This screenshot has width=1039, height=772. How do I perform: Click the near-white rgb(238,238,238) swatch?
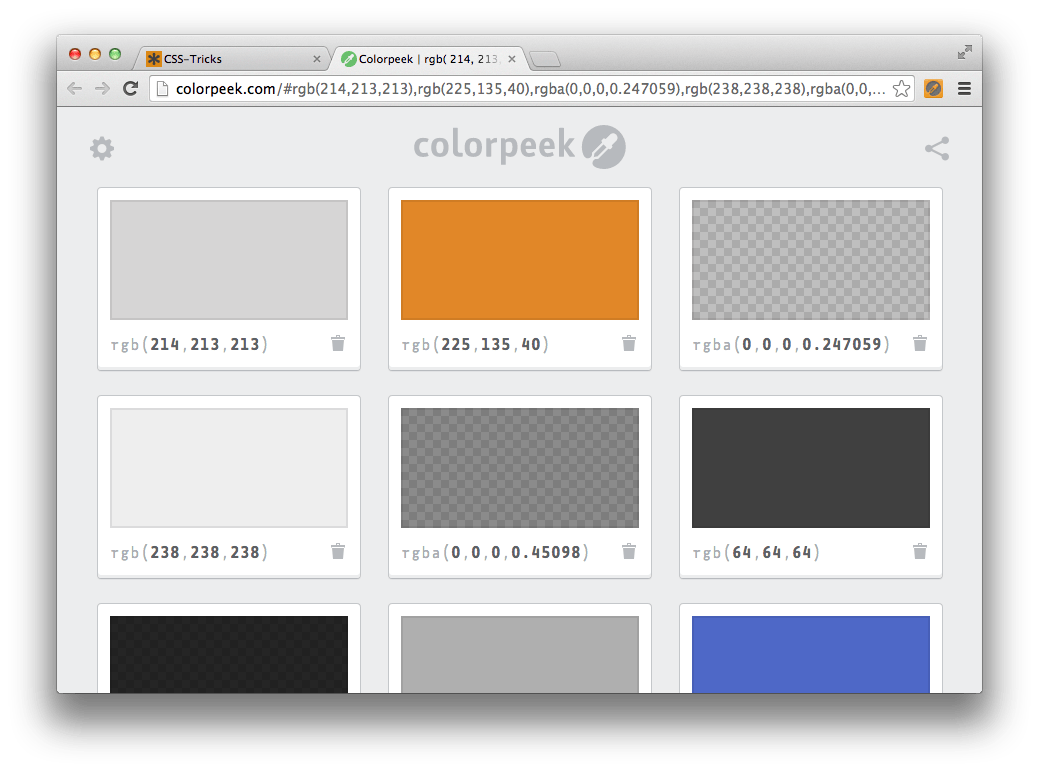[229, 468]
